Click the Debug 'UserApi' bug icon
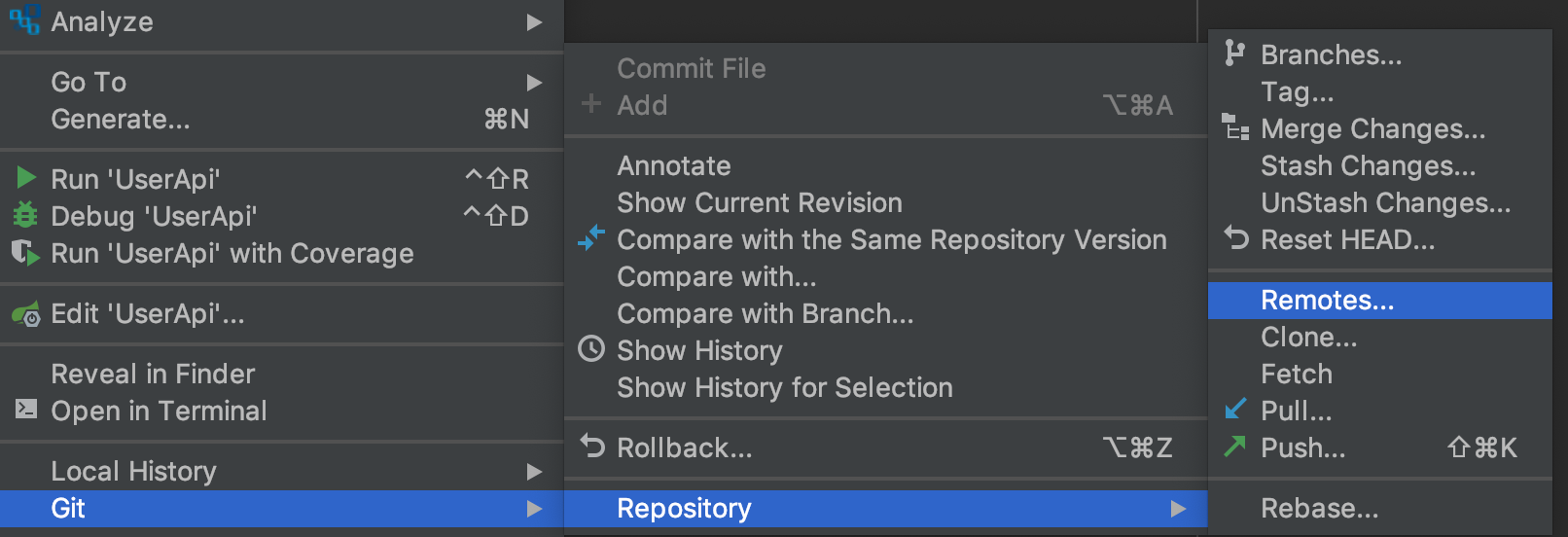The image size is (1568, 537). [25, 215]
